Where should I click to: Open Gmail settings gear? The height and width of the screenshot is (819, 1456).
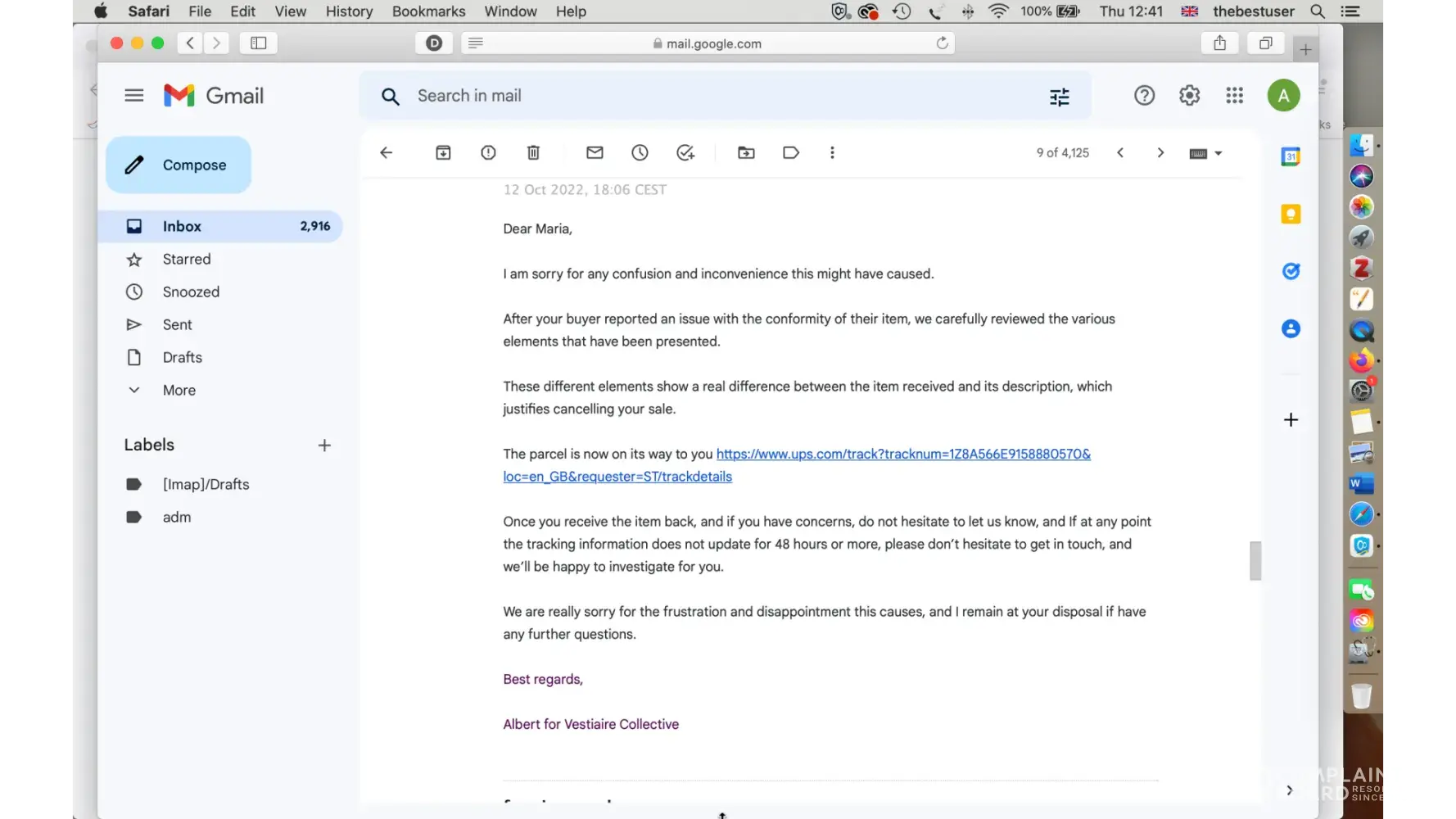(1189, 96)
